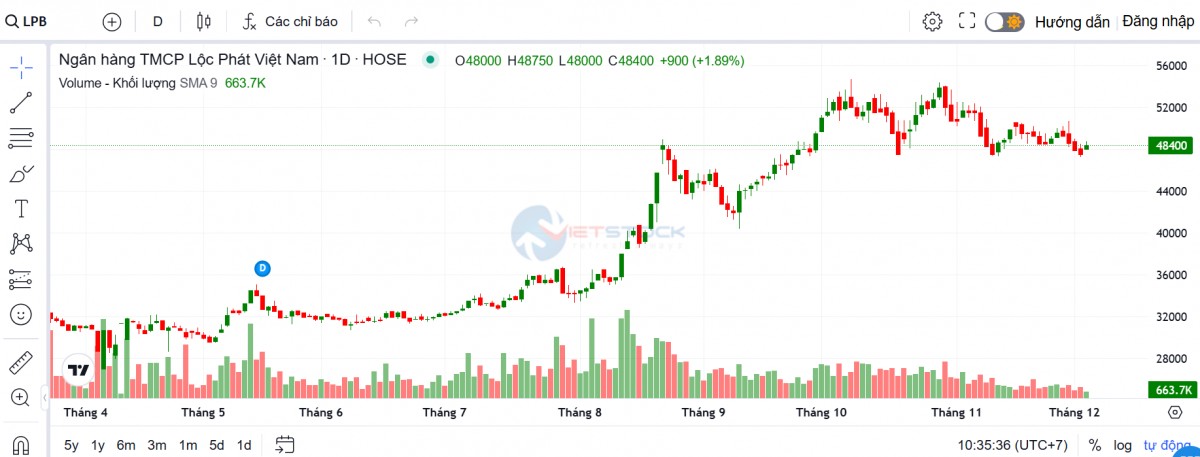This screenshot has width=1200, height=457.
Task: Click the 48400 current price label
Action: (1171, 146)
